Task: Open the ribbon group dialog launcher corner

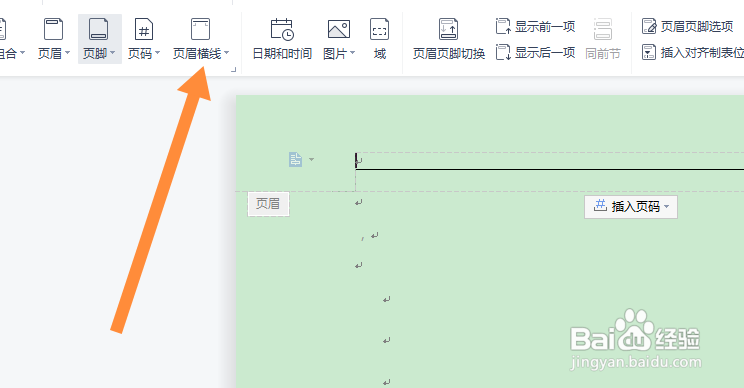Action: (x=233, y=70)
